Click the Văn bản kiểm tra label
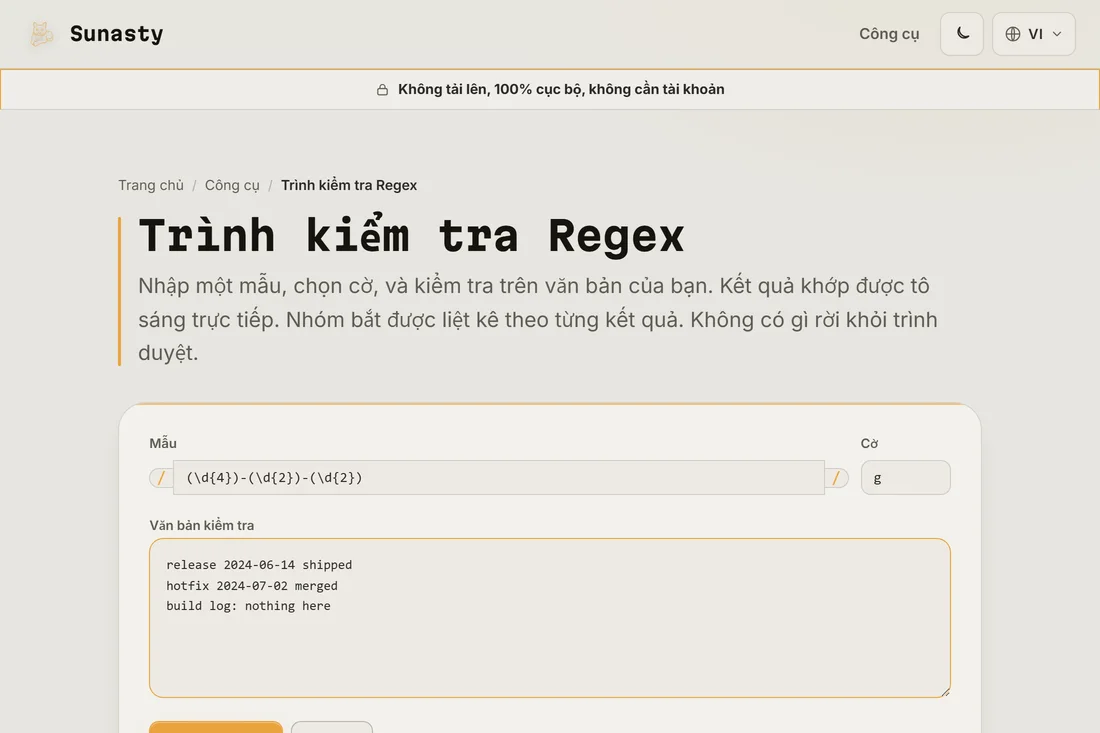The height and width of the screenshot is (733, 1100). (x=201, y=525)
